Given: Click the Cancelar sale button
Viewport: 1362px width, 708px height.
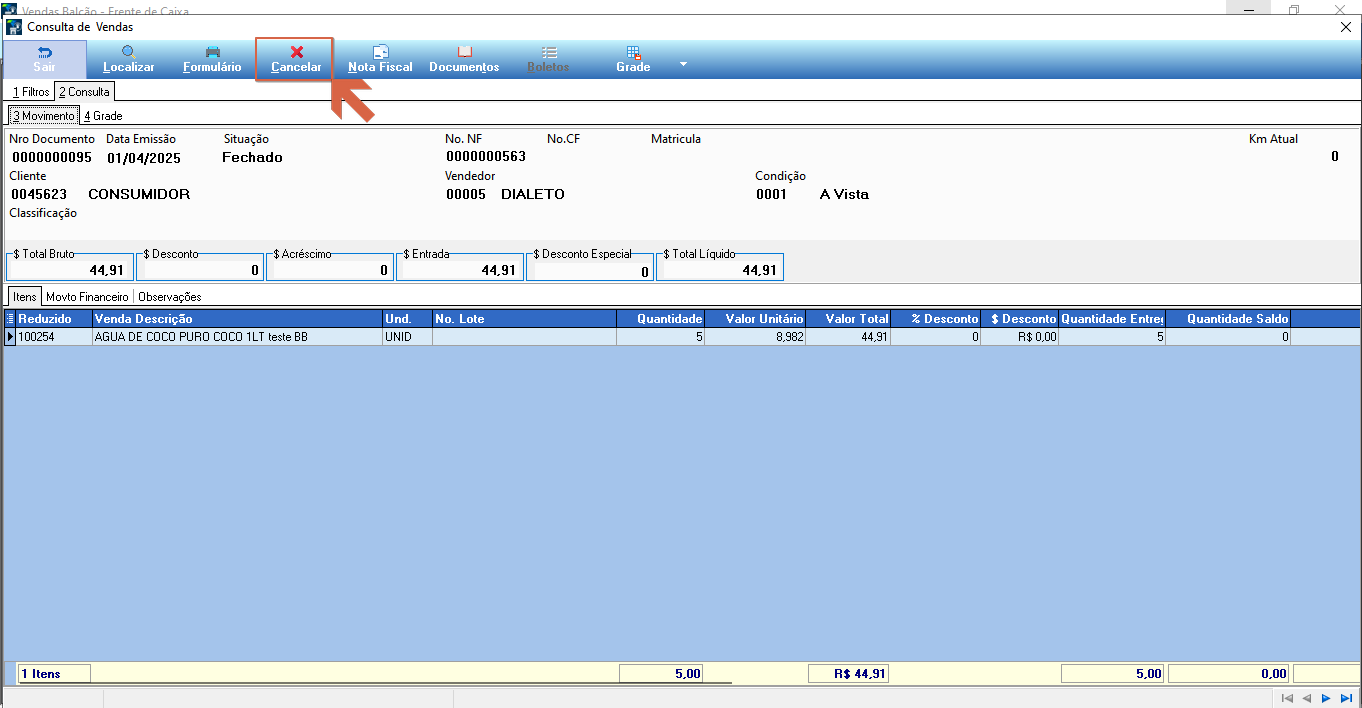Looking at the screenshot, I should [296, 59].
